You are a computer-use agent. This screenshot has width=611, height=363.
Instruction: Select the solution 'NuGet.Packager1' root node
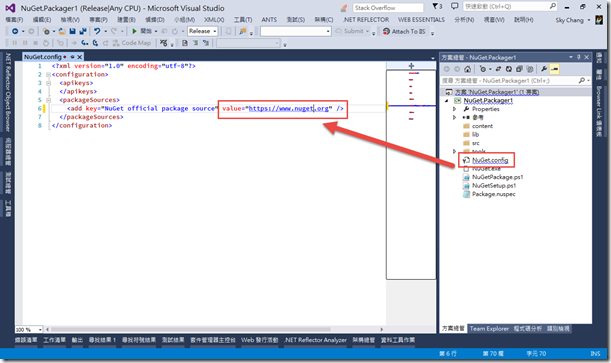coord(496,92)
